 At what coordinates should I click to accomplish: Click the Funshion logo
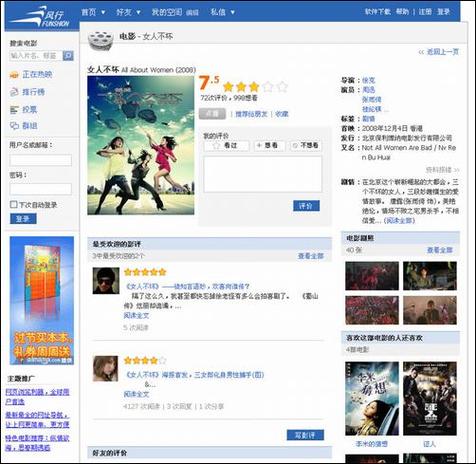(x=41, y=16)
